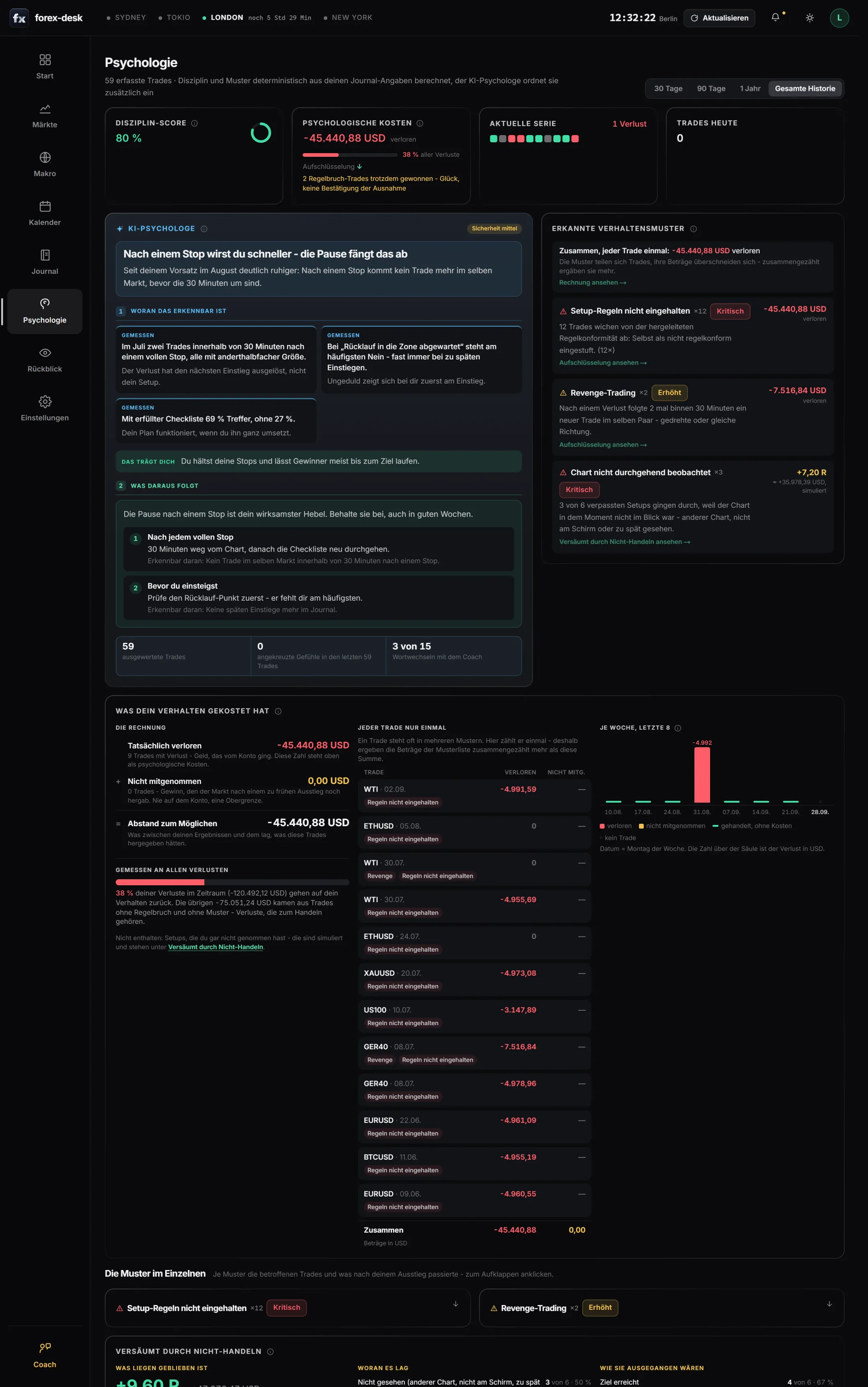Show info for Psychologische Kosten

click(420, 123)
